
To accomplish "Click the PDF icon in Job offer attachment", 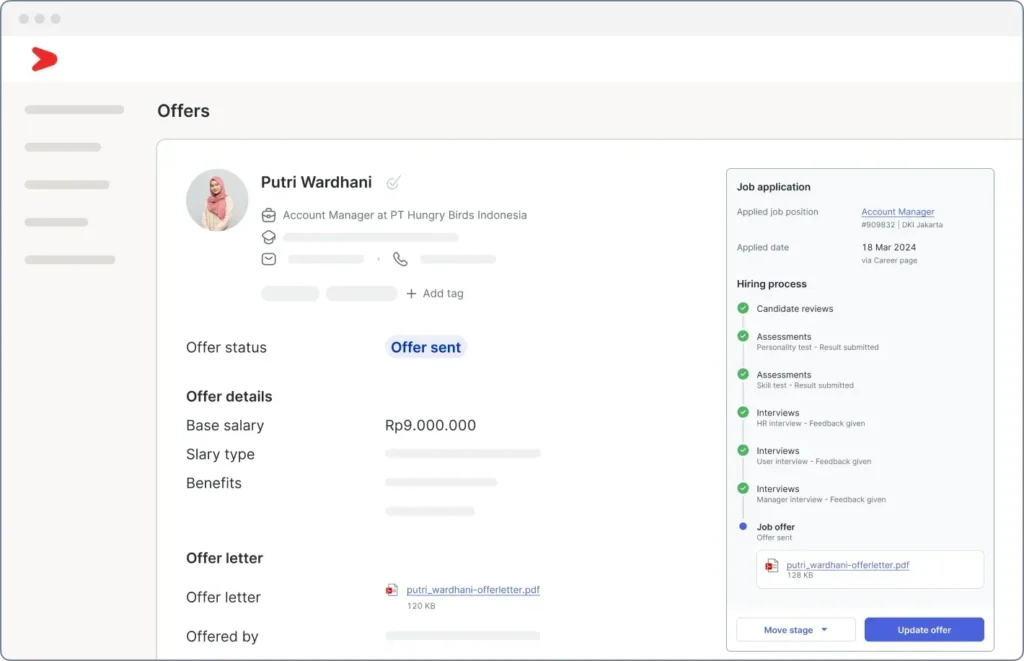I will 771,566.
